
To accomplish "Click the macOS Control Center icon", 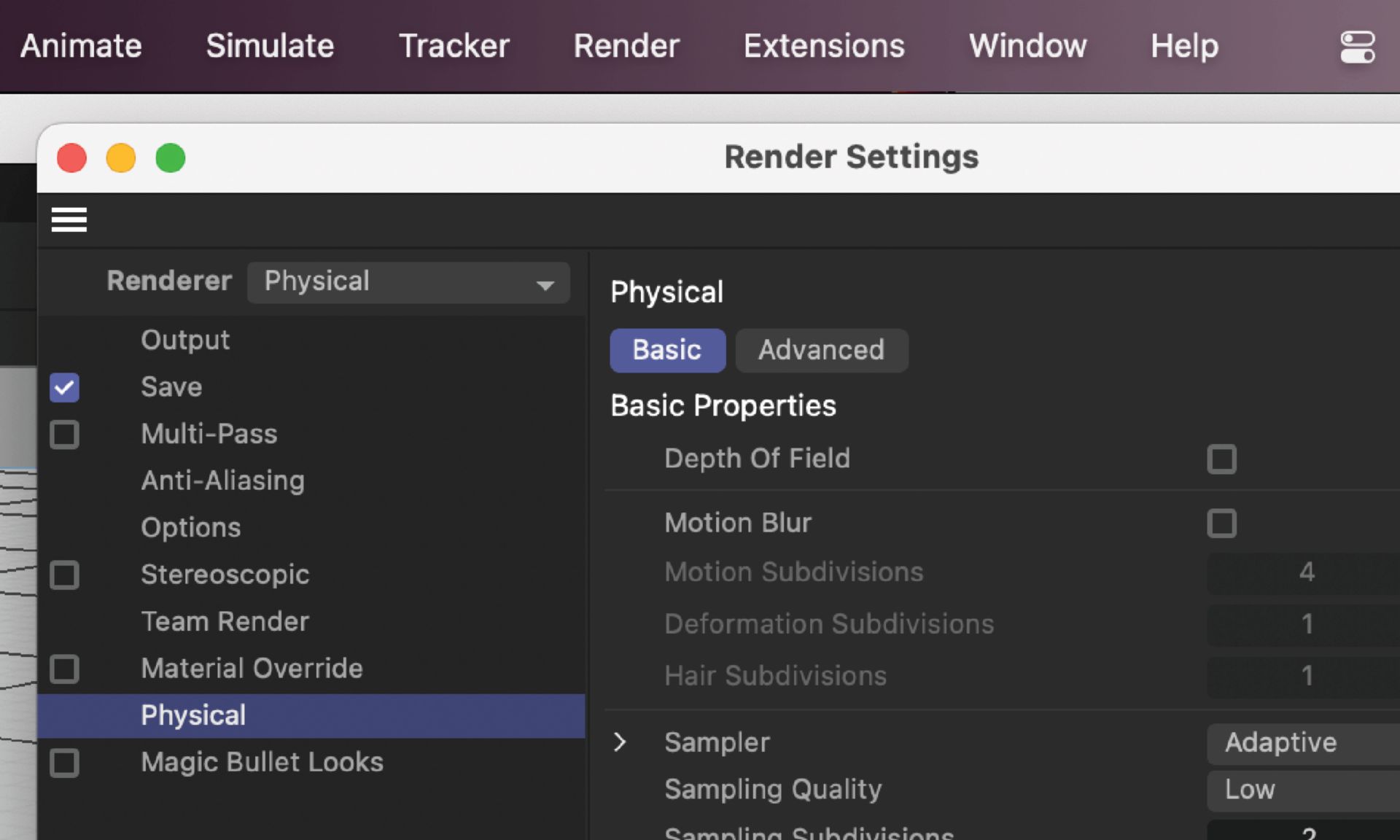I will (x=1356, y=46).
